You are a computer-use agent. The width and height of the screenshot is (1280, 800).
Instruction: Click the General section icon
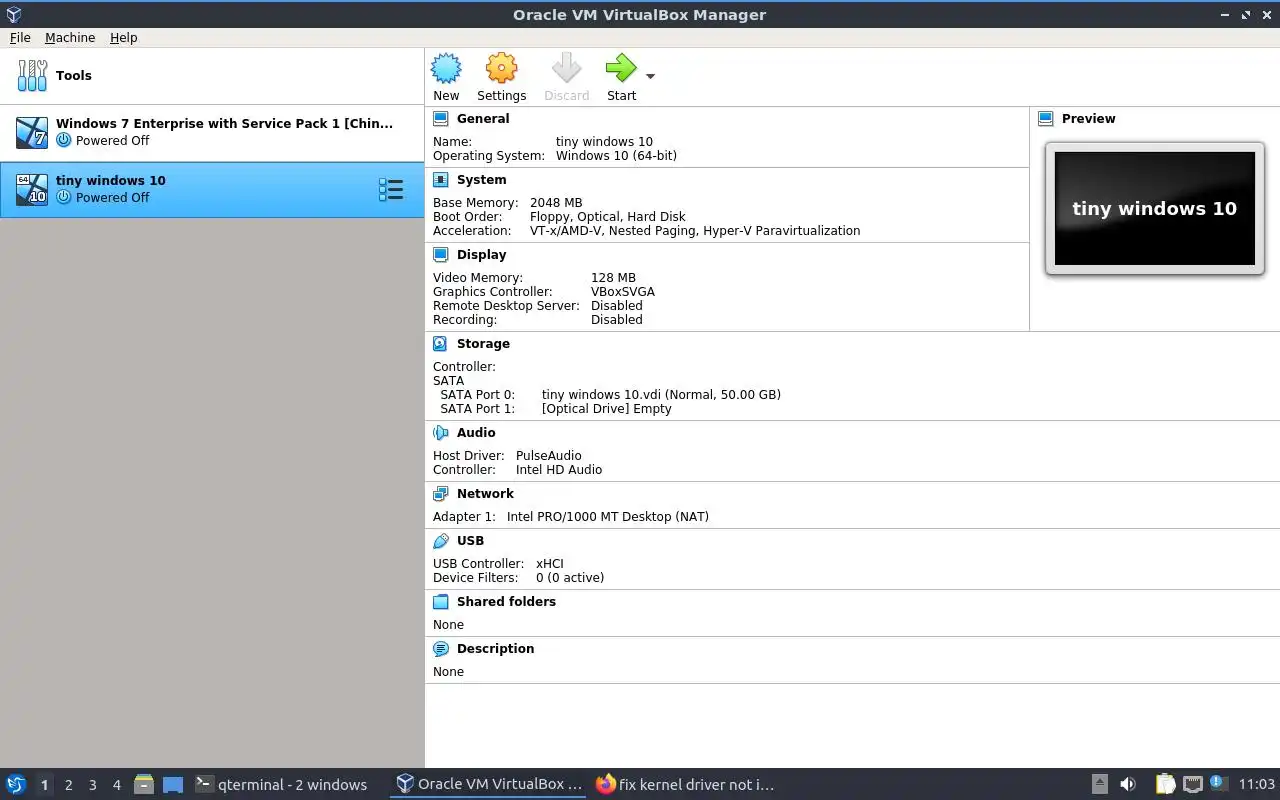pyautogui.click(x=441, y=118)
